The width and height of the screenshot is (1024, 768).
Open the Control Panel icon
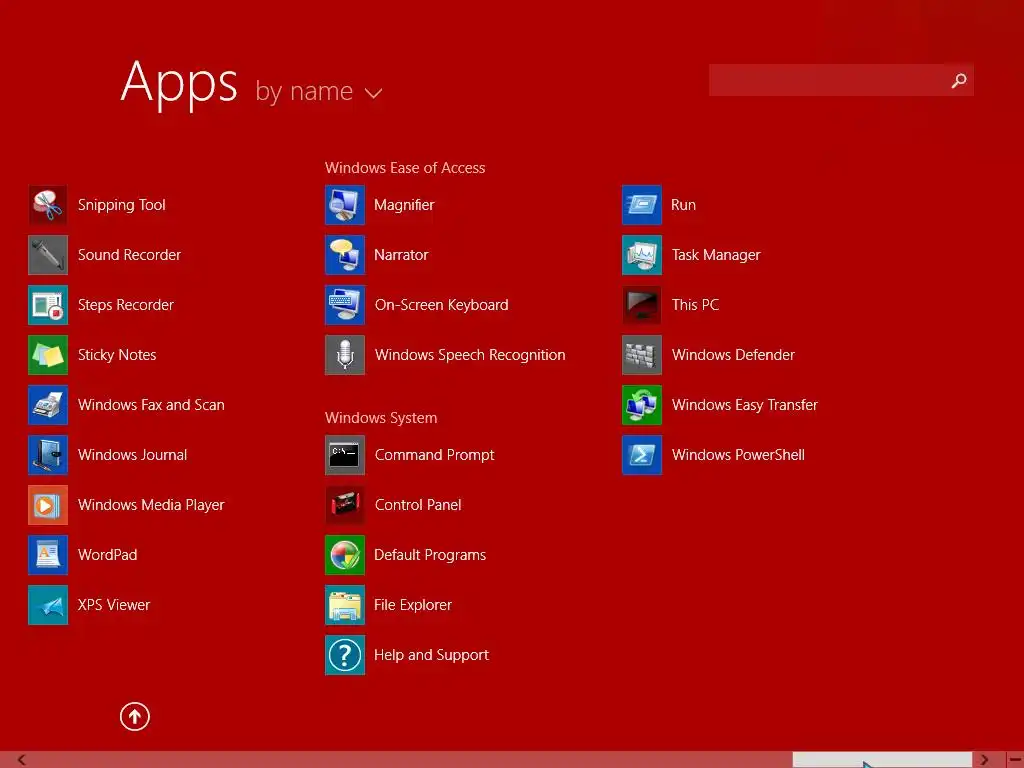345,505
